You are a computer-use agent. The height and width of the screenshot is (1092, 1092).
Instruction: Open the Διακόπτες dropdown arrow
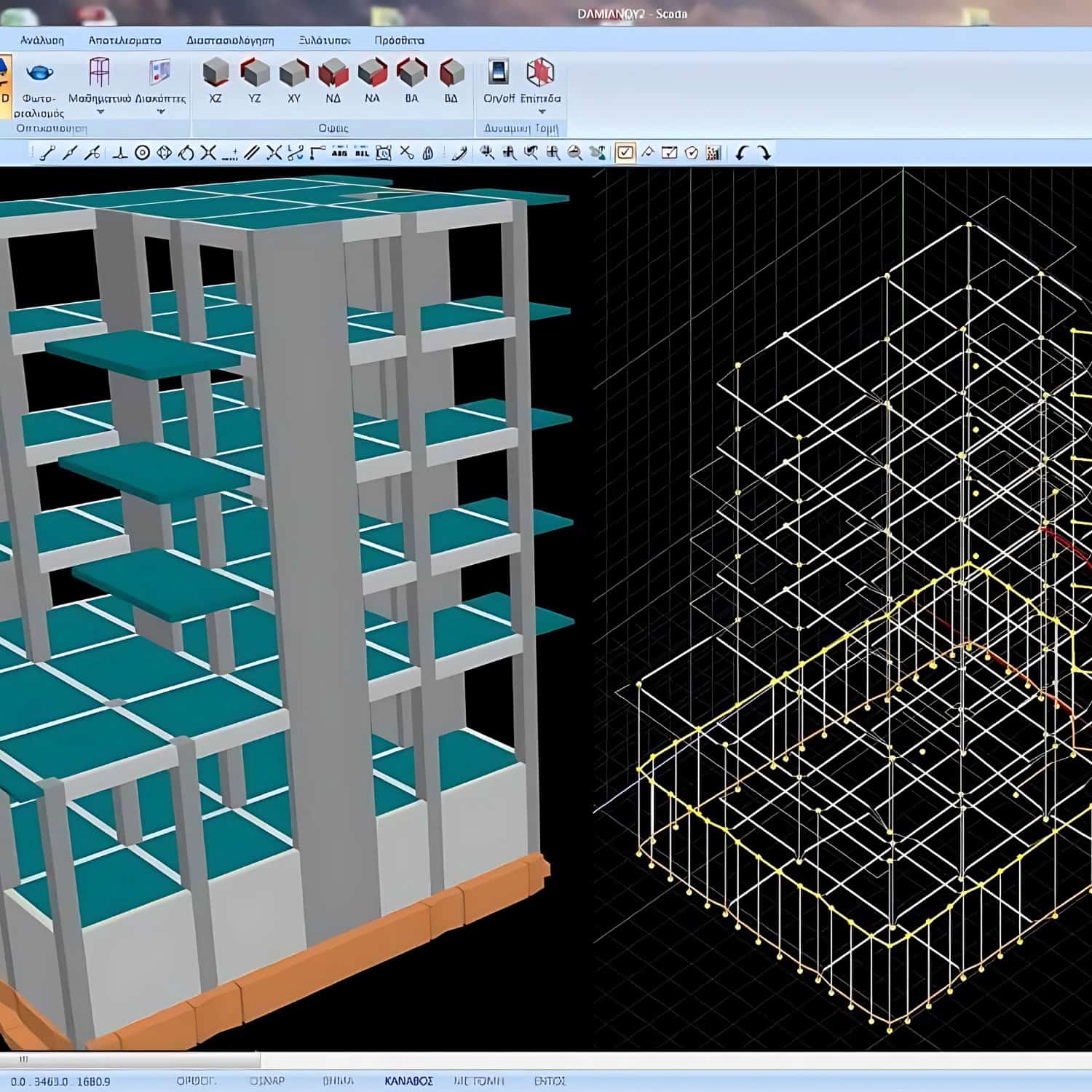click(161, 112)
